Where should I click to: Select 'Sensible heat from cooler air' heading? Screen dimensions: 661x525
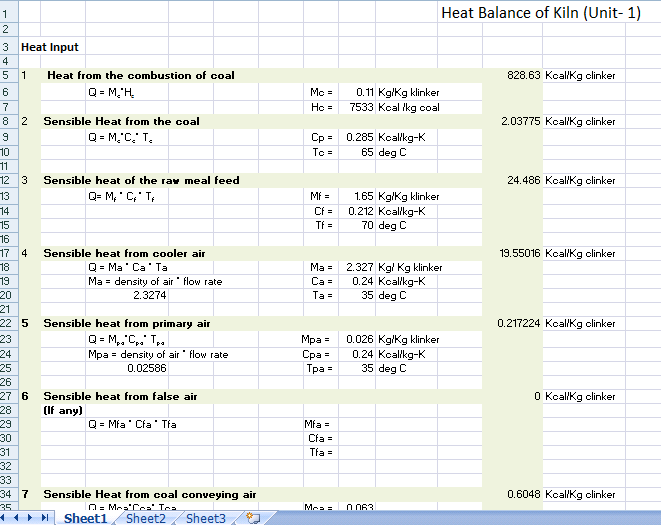tap(124, 253)
